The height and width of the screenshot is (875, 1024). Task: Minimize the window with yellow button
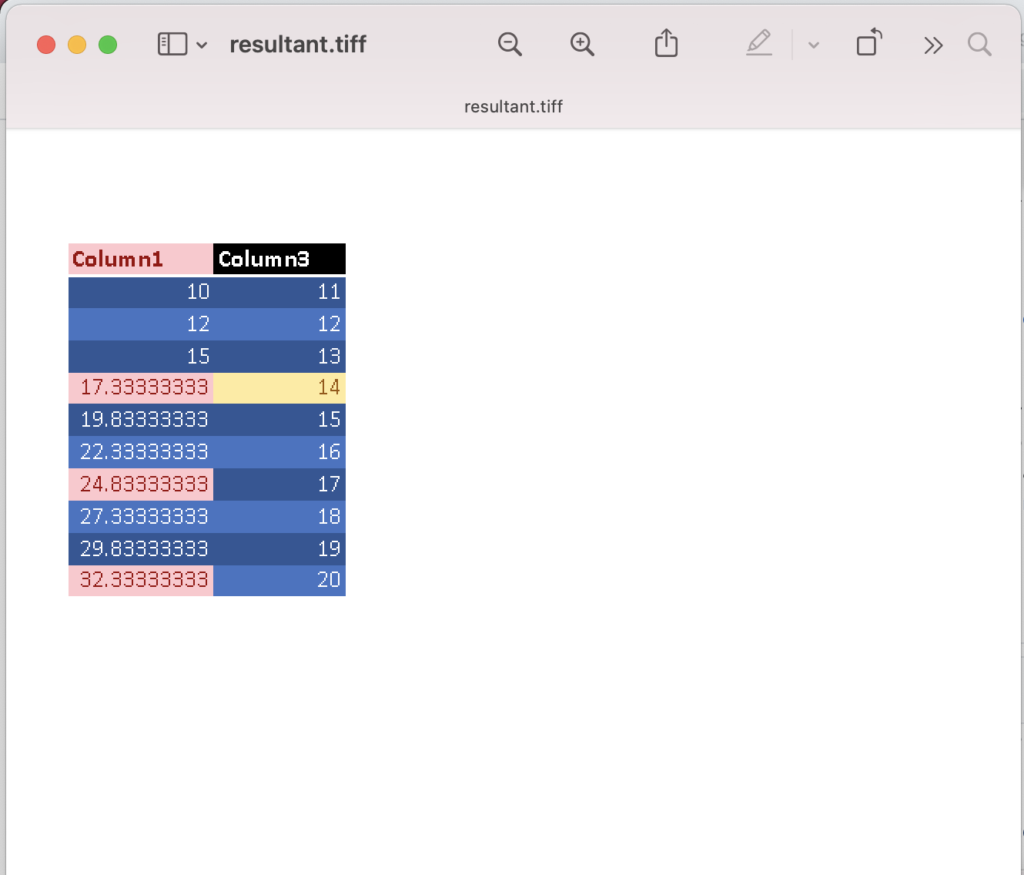(77, 44)
